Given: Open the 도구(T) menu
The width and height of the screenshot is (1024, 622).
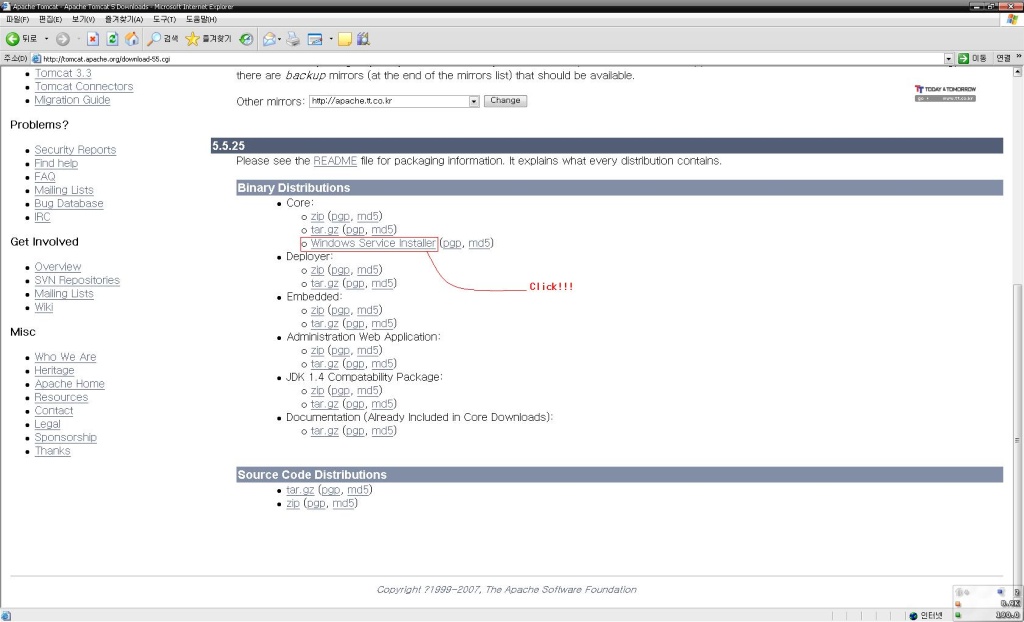Looking at the screenshot, I should coord(165,20).
